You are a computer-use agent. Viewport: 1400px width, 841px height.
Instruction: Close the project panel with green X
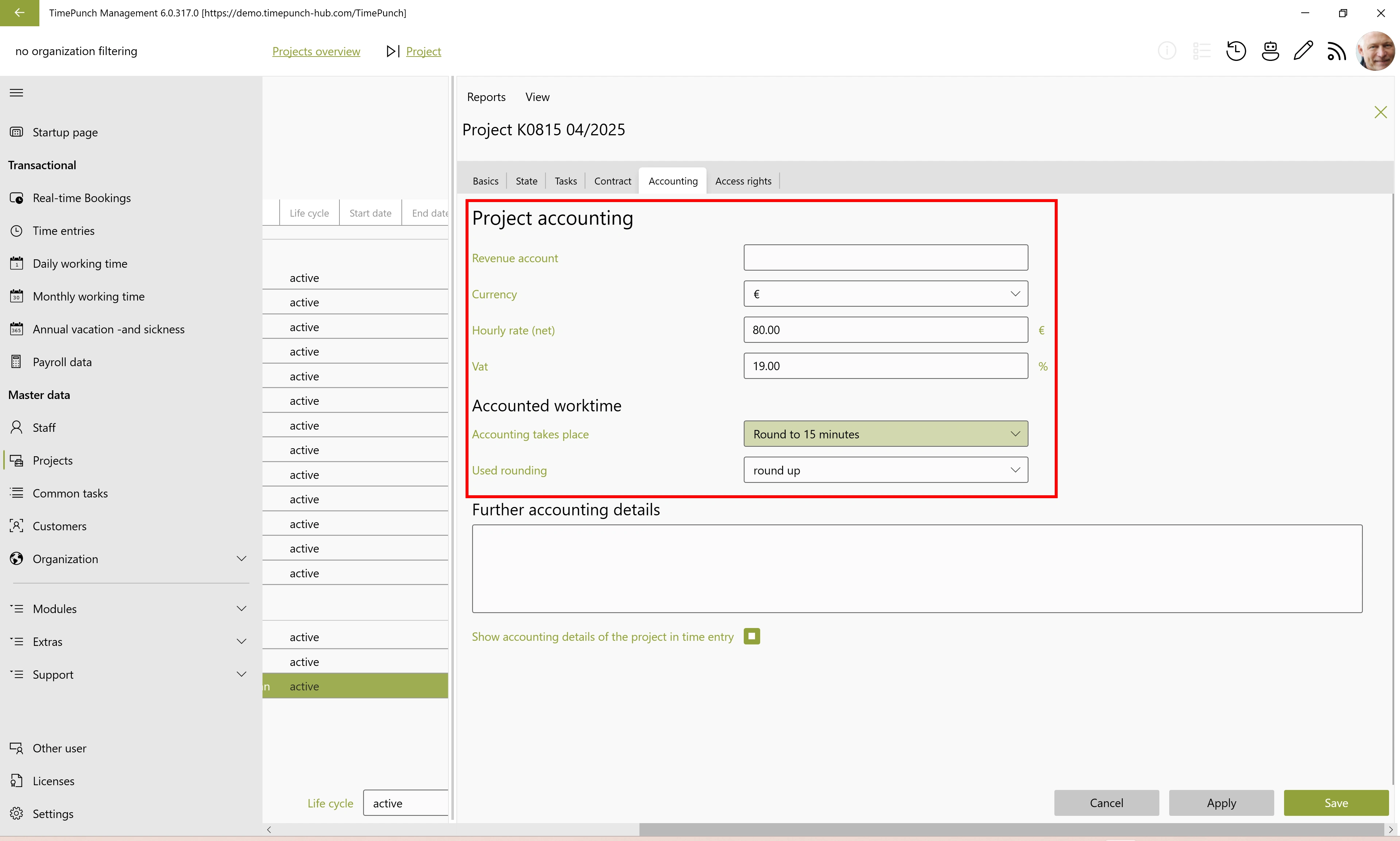(1380, 112)
